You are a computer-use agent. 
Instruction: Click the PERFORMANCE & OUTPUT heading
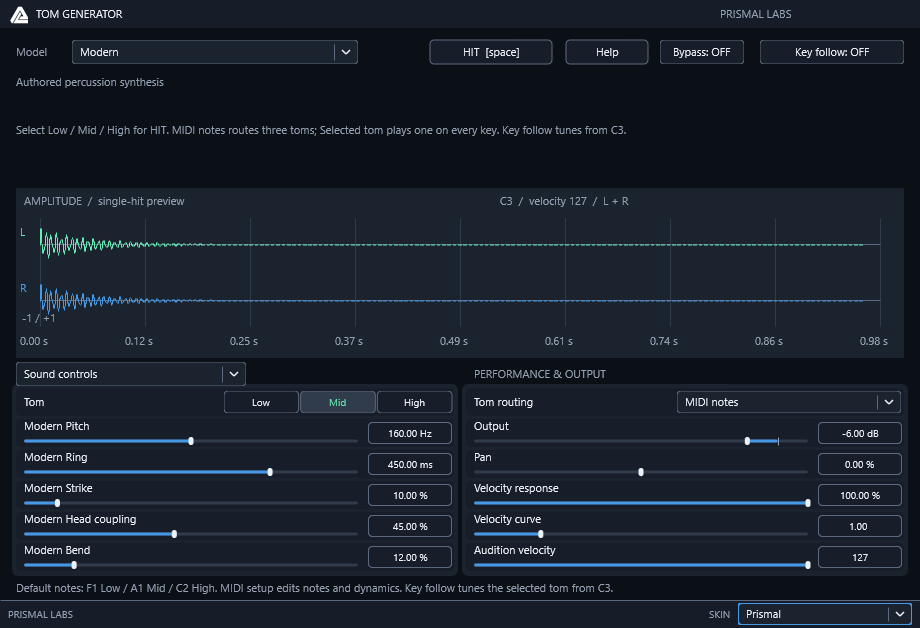click(540, 374)
